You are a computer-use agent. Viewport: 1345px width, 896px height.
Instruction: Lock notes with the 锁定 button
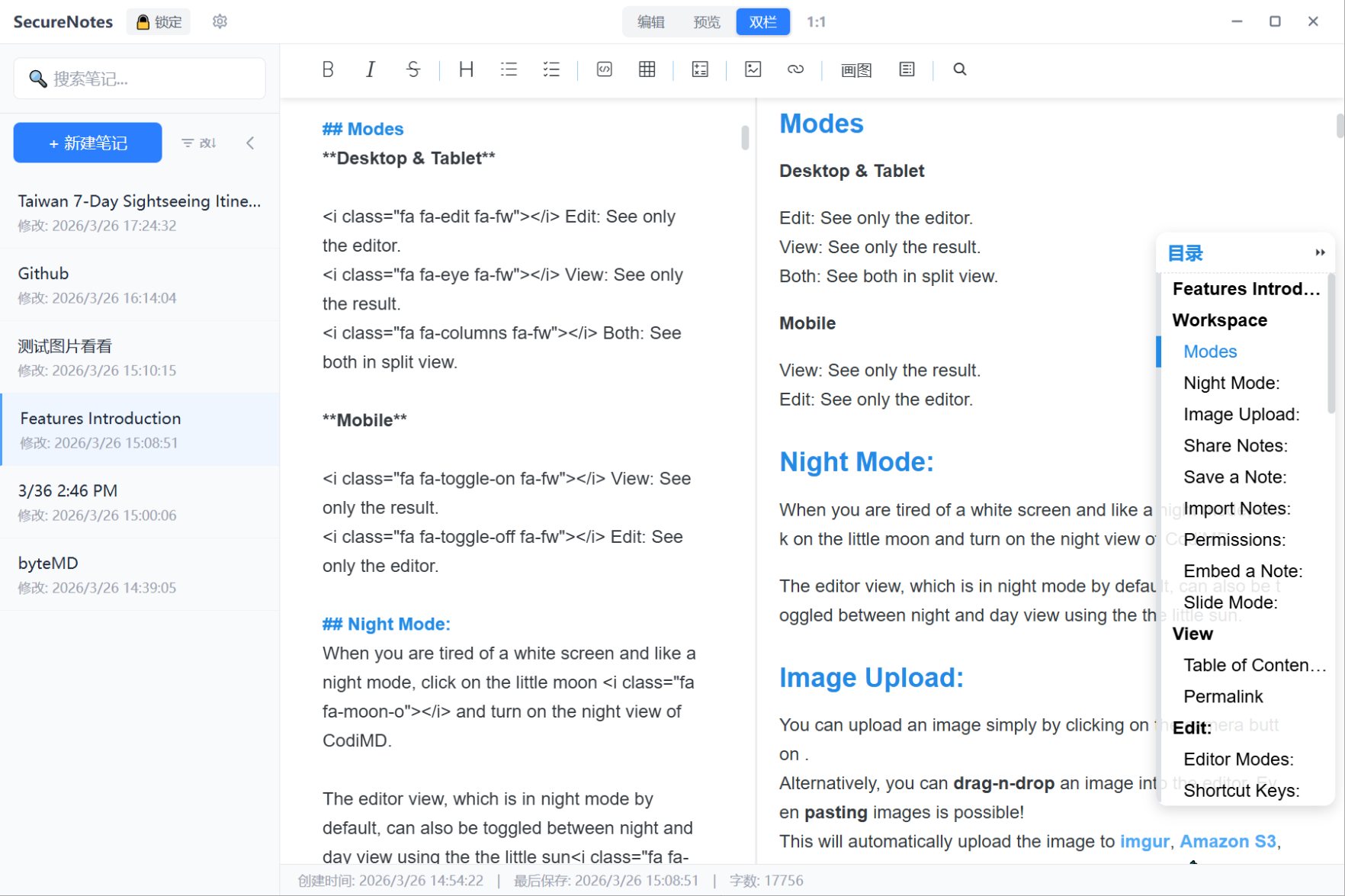point(159,22)
